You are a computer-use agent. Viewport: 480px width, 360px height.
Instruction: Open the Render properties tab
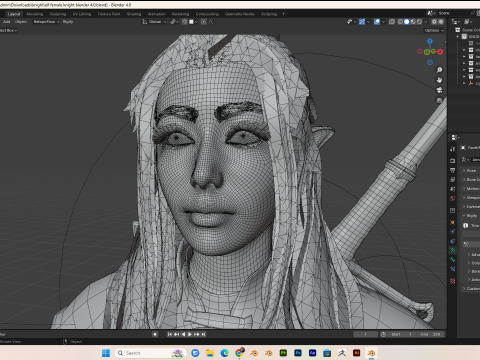click(452, 161)
